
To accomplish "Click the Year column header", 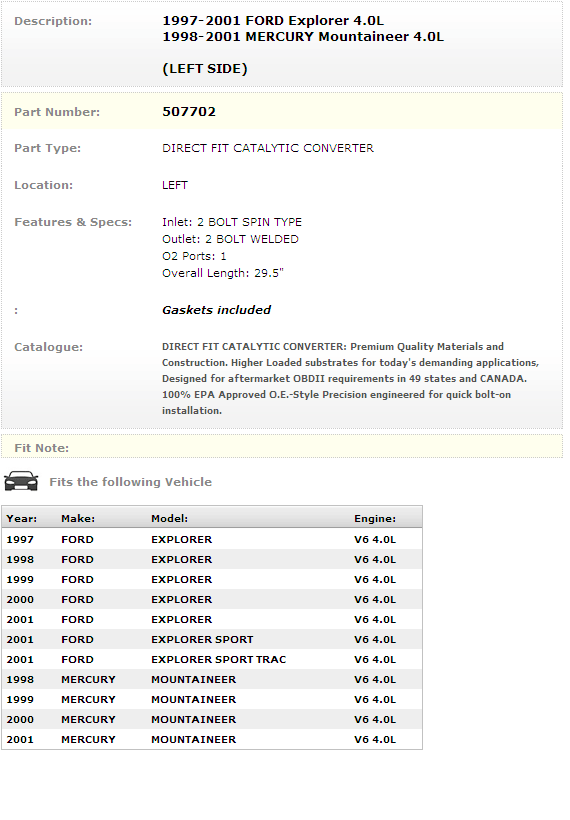I will (21, 518).
